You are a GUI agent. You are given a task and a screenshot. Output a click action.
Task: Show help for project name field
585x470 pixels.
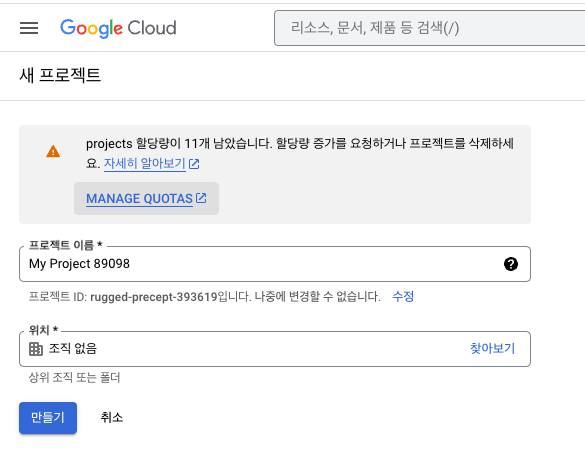point(511,264)
